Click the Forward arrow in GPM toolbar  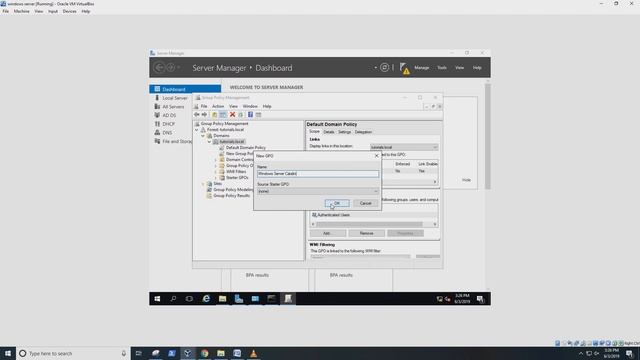click(x=204, y=115)
